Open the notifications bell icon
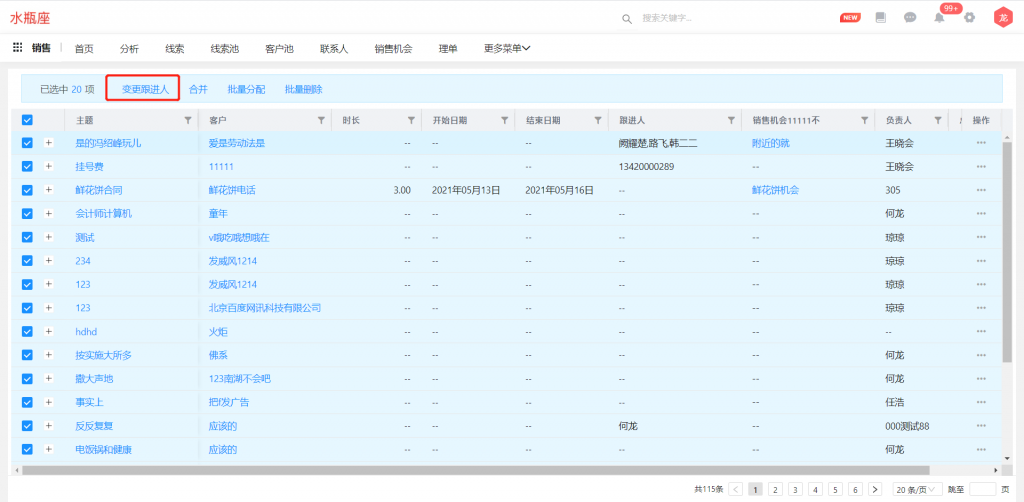This screenshot has width=1024, height=502. pos(939,18)
